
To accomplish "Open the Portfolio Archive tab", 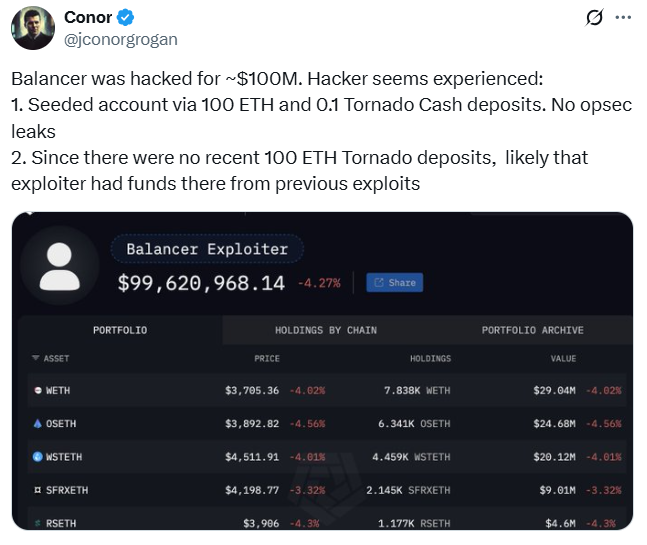I will [x=532, y=330].
